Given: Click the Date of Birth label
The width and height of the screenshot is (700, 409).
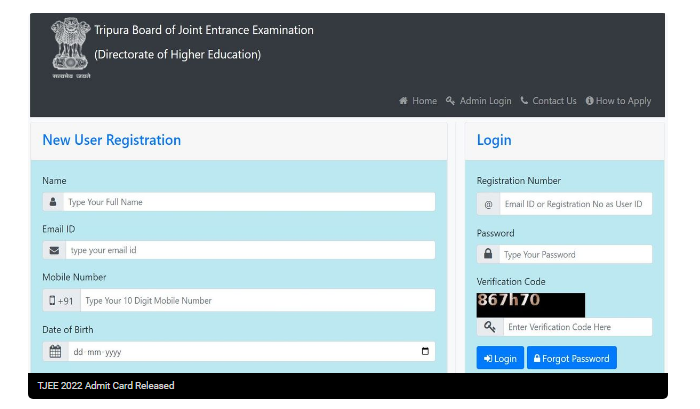Looking at the screenshot, I should coord(68,330).
